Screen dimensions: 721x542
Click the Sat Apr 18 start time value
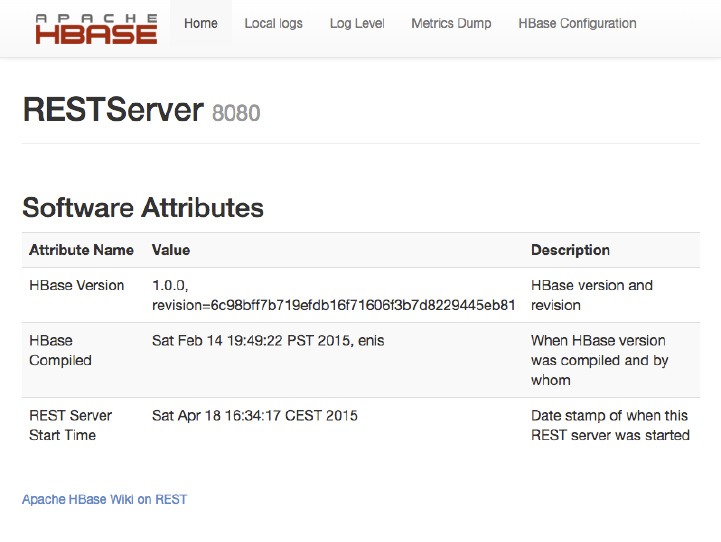[x=255, y=415]
